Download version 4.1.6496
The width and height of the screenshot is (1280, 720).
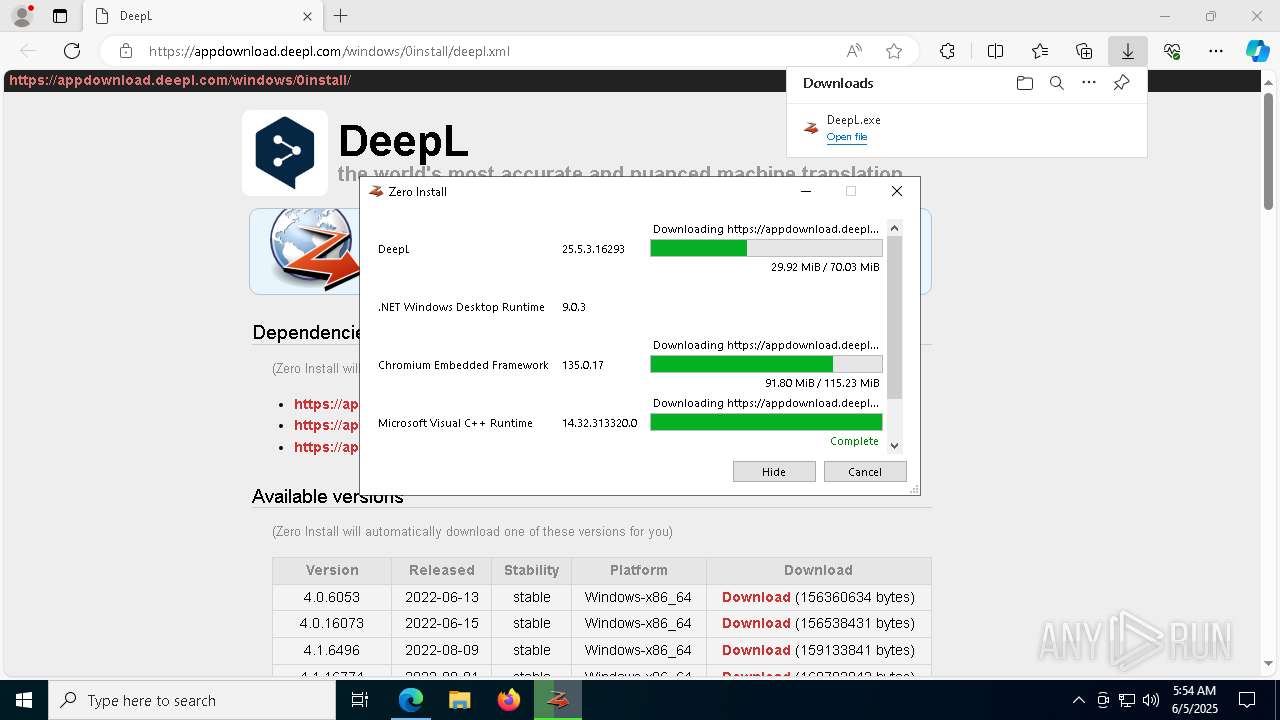756,650
